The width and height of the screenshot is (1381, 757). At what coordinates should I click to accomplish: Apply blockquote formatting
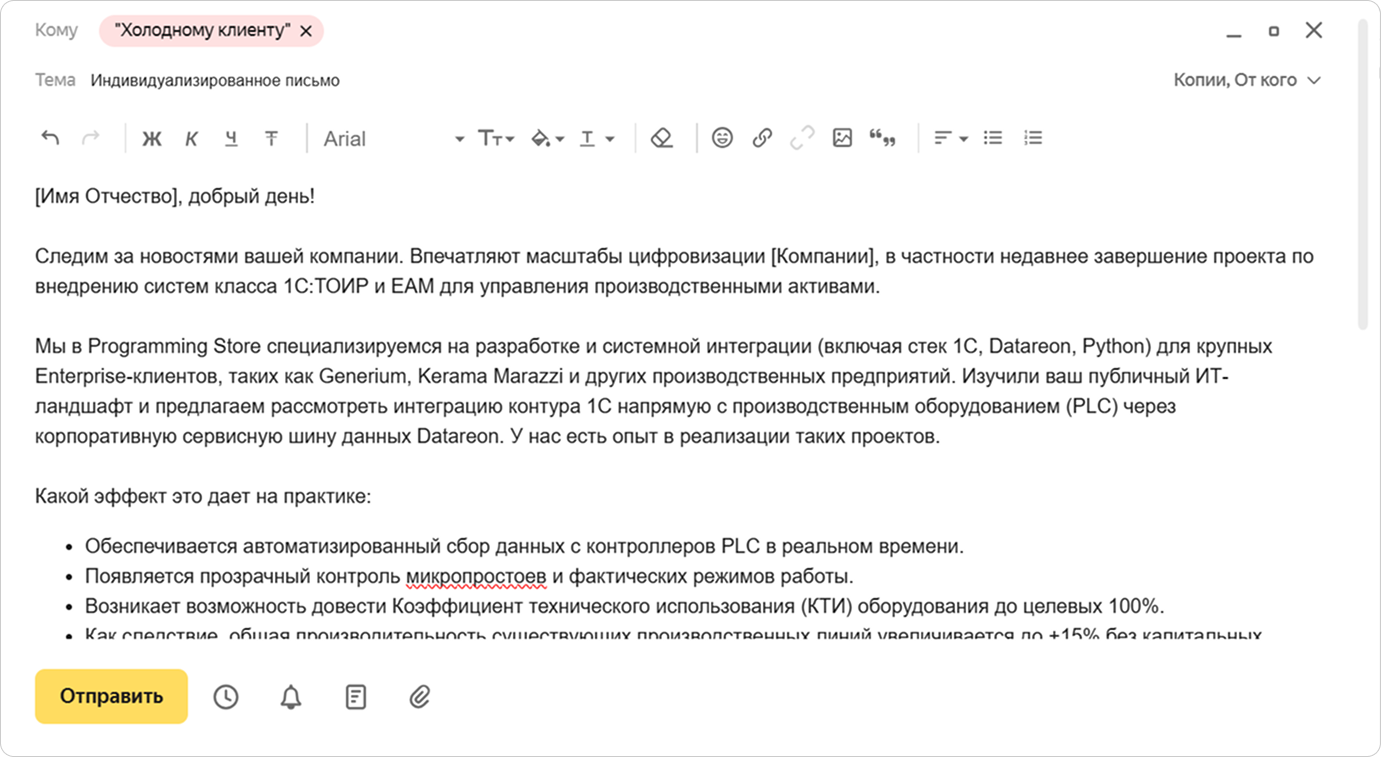(882, 138)
